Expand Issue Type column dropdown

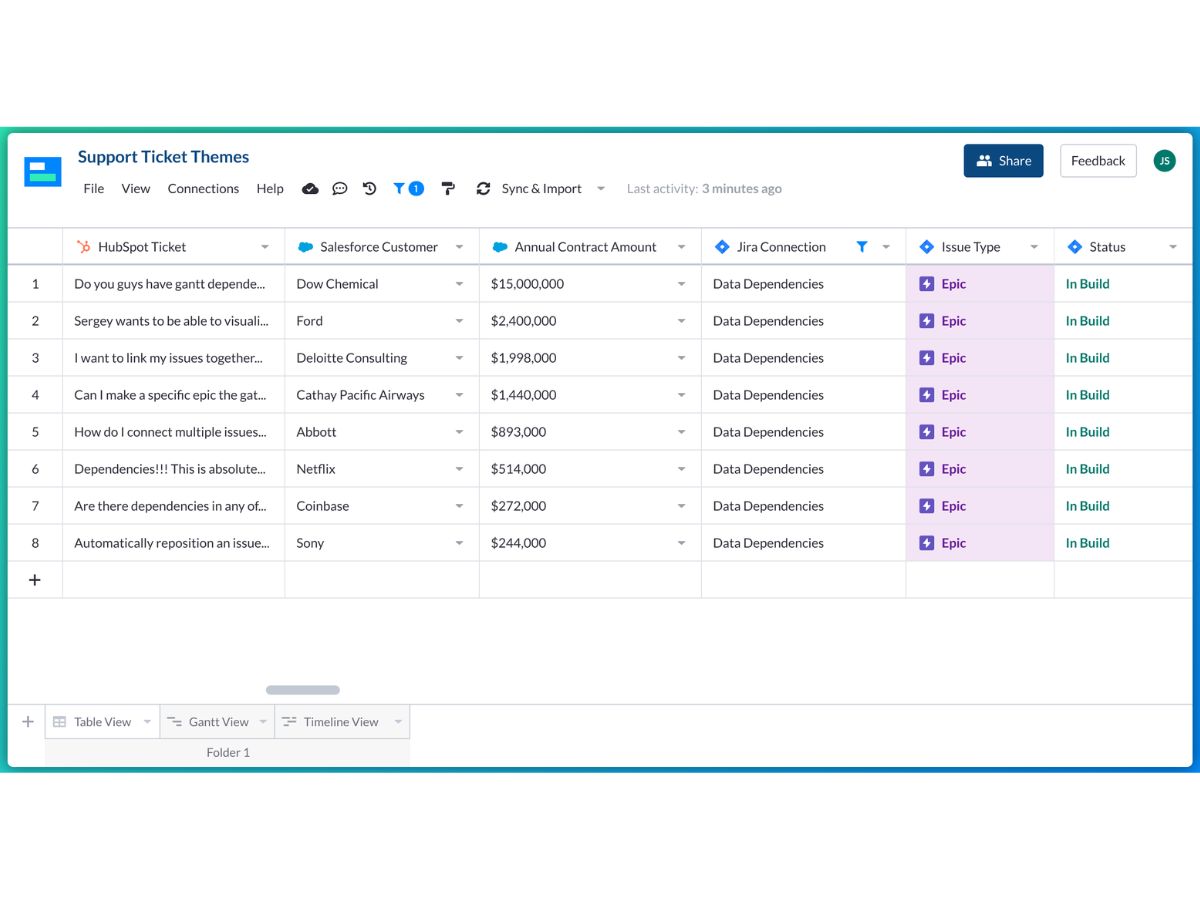pyautogui.click(x=1034, y=247)
